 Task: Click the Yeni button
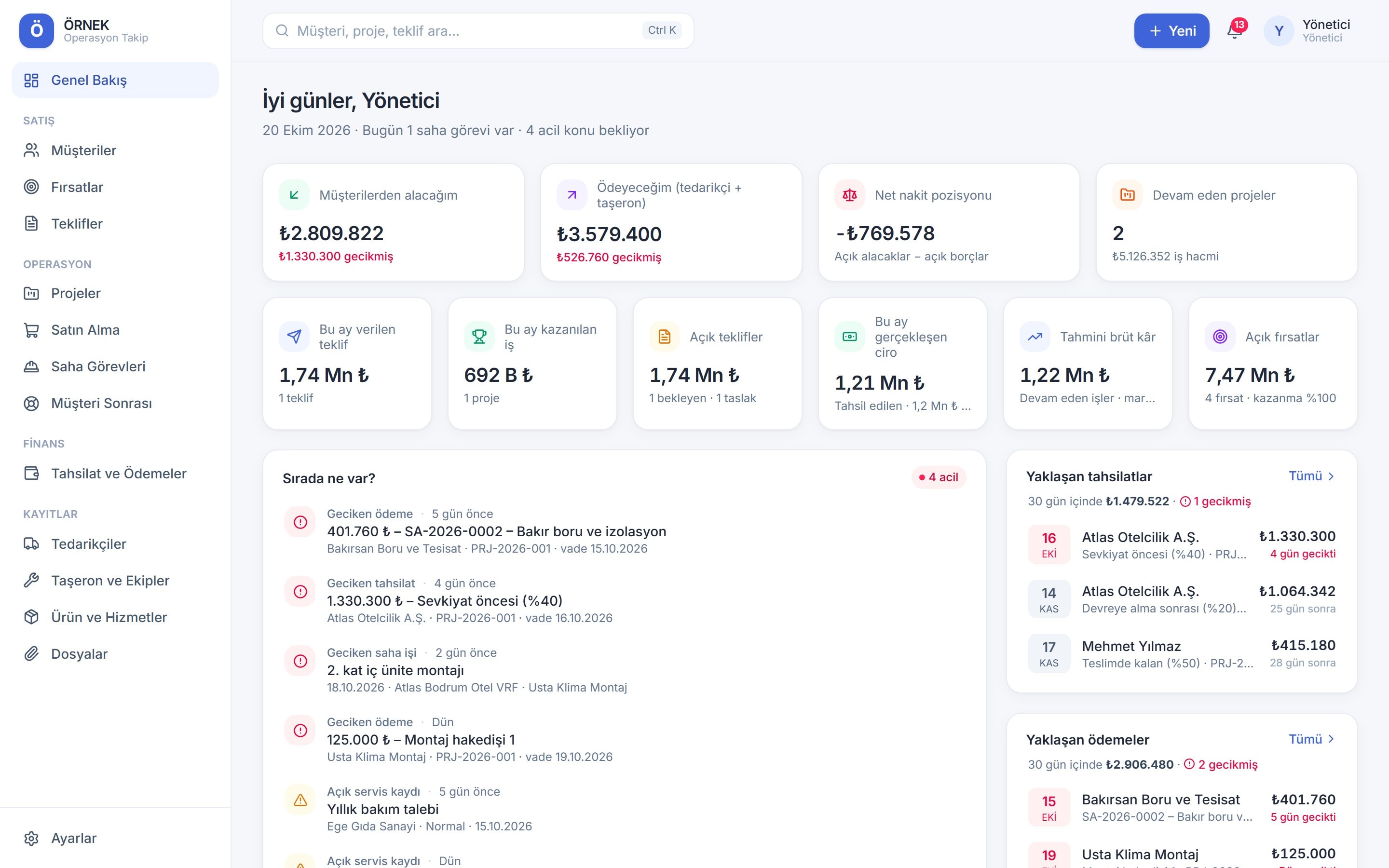1171,31
